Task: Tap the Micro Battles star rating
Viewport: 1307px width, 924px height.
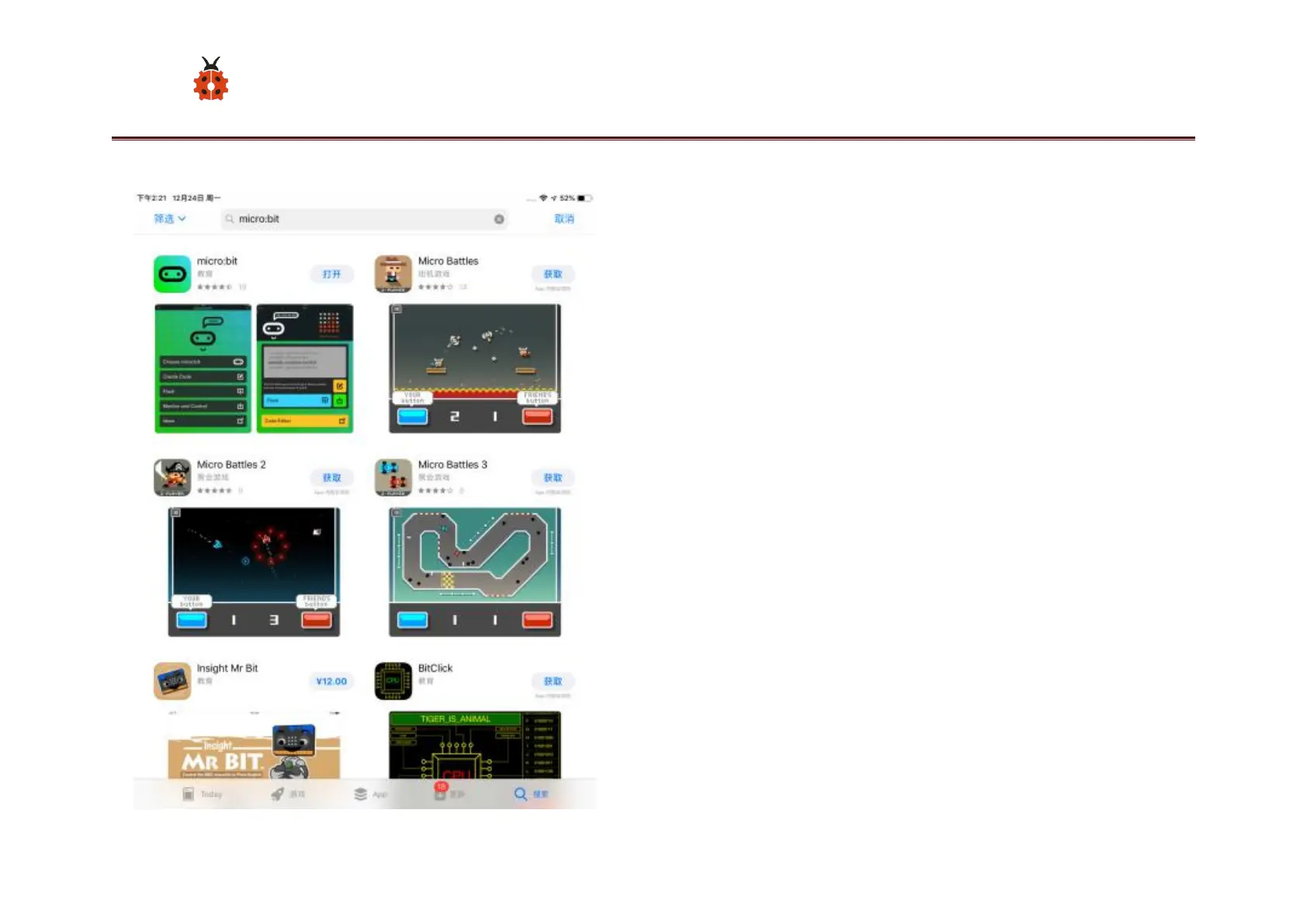Action: [x=435, y=287]
